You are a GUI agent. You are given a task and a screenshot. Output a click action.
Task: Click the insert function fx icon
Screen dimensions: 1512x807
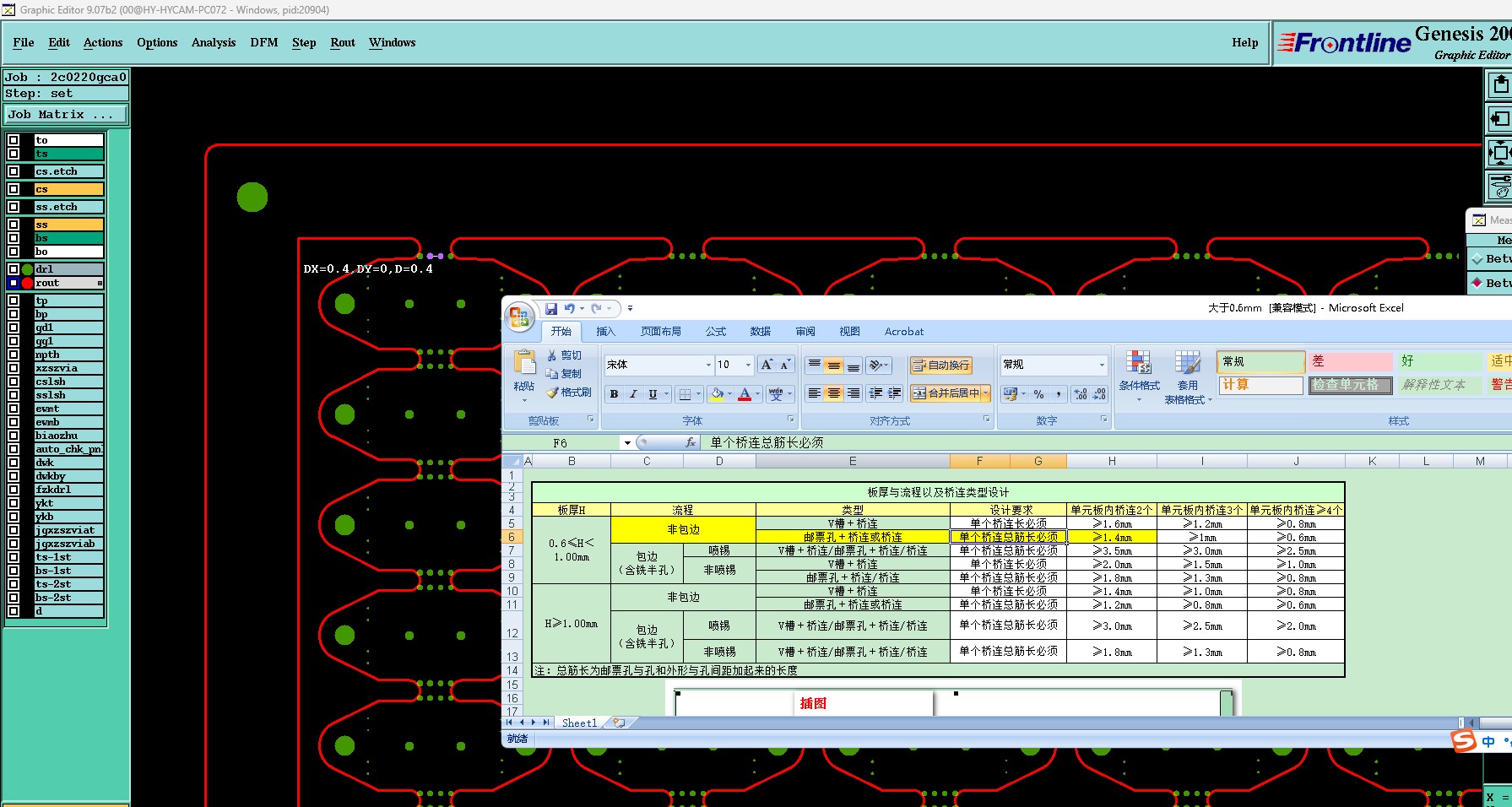[x=691, y=442]
